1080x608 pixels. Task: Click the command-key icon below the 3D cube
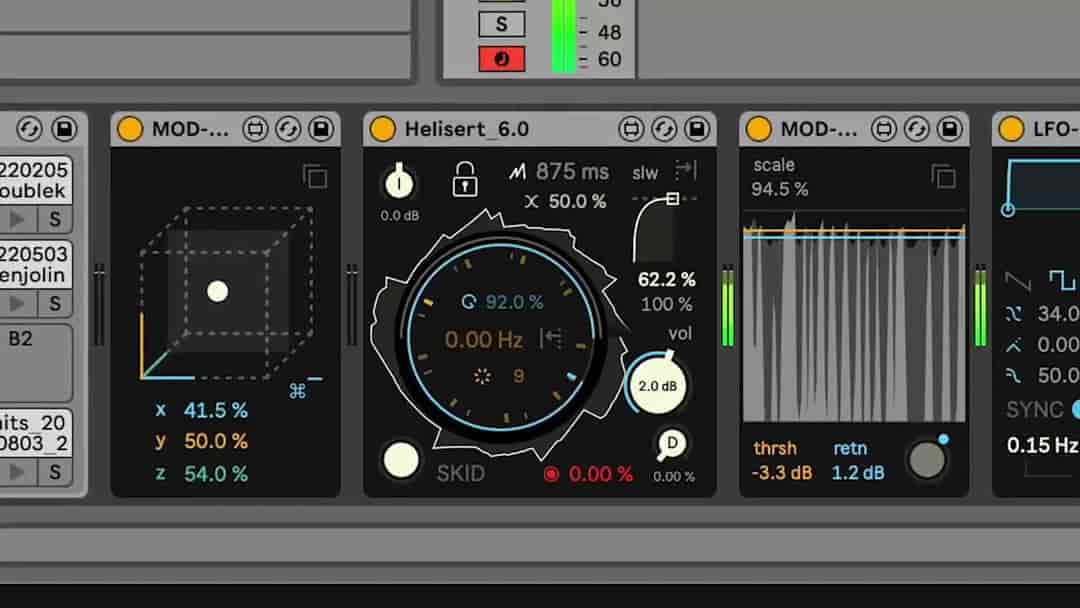click(297, 391)
